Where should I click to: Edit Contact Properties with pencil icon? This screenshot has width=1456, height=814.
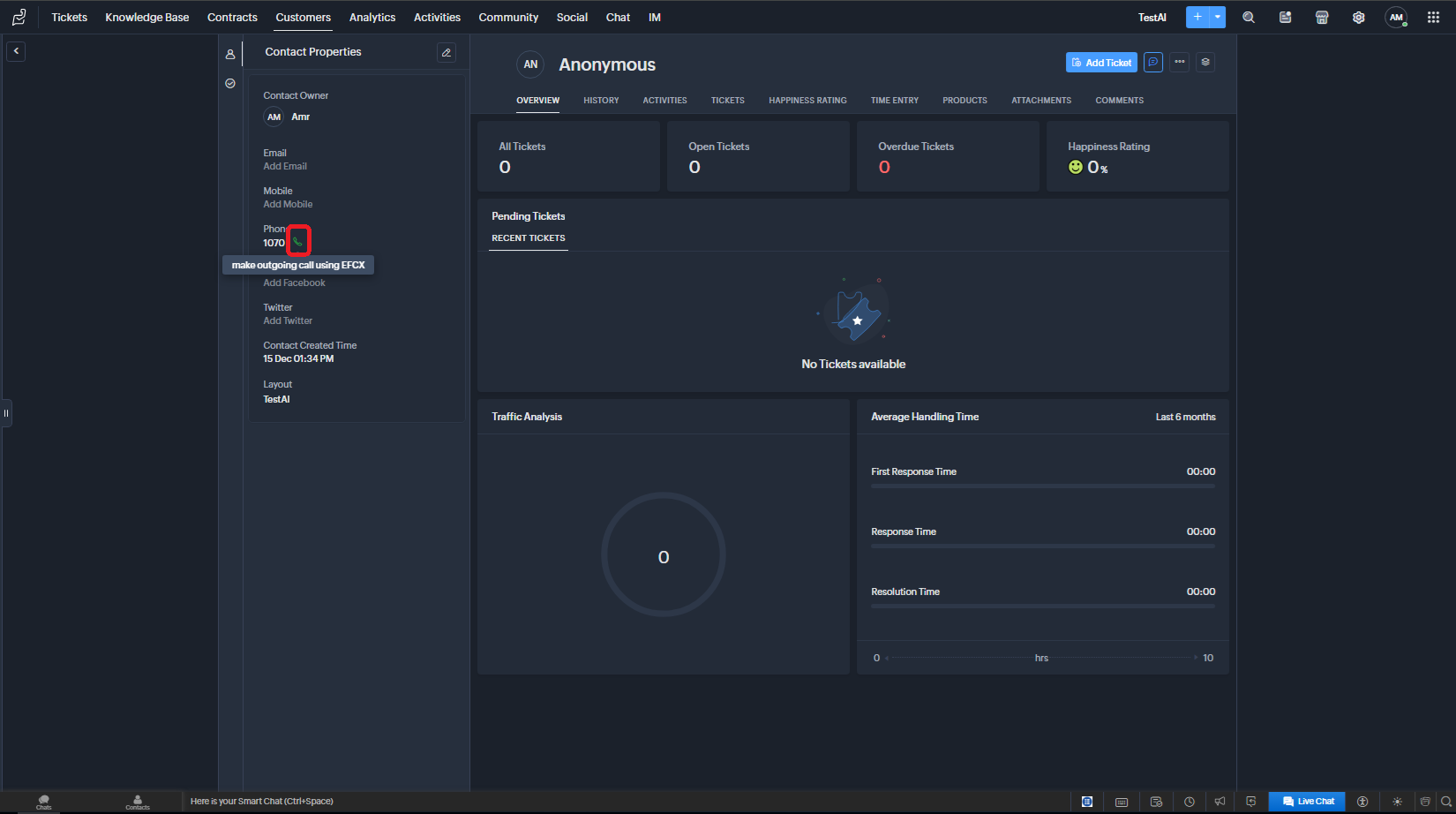(x=447, y=53)
